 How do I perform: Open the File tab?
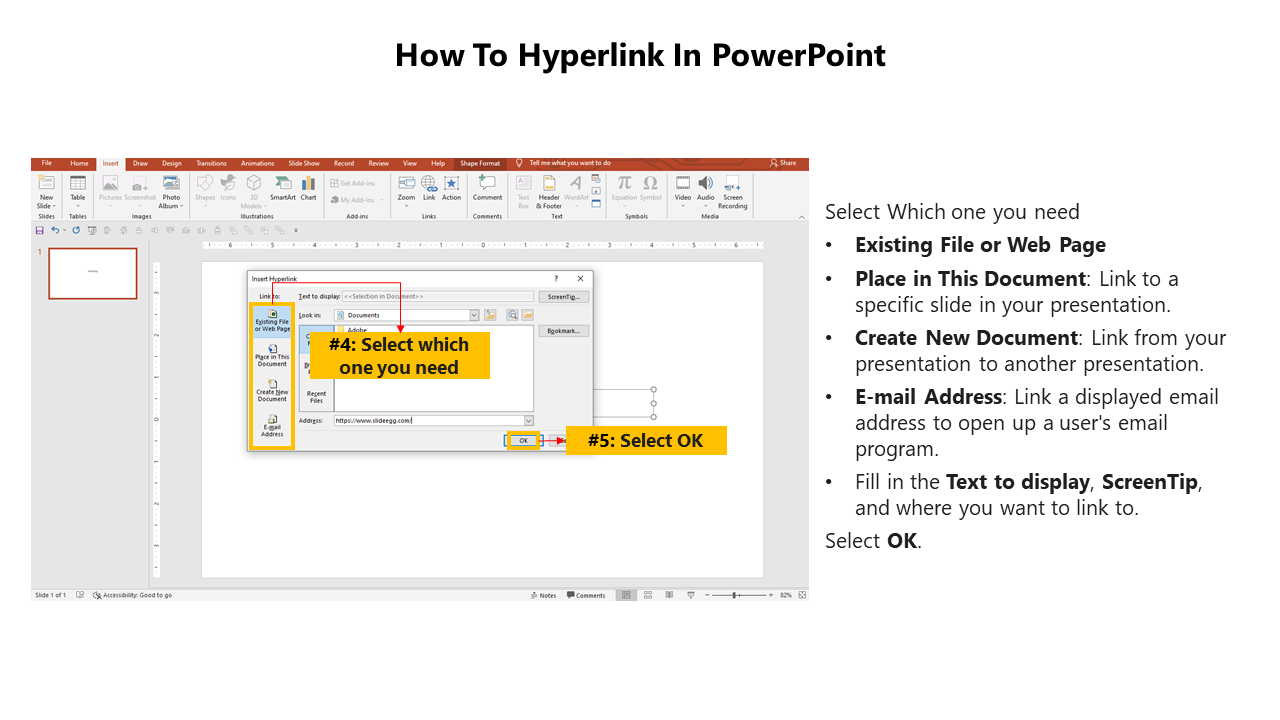(x=46, y=163)
